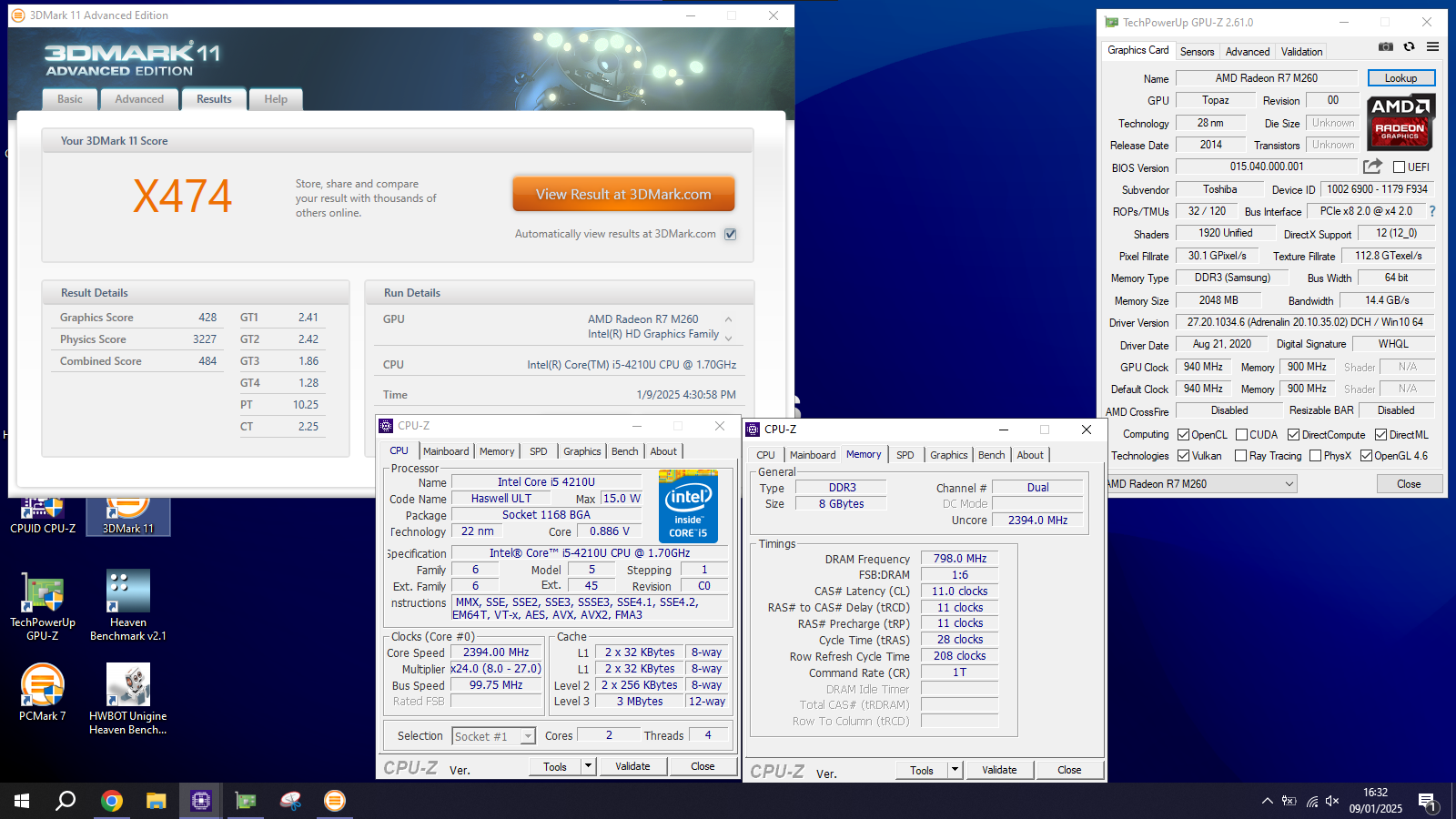Open File Explorer from the taskbar
Viewport: 1456px width, 819px height.
pyautogui.click(x=157, y=801)
